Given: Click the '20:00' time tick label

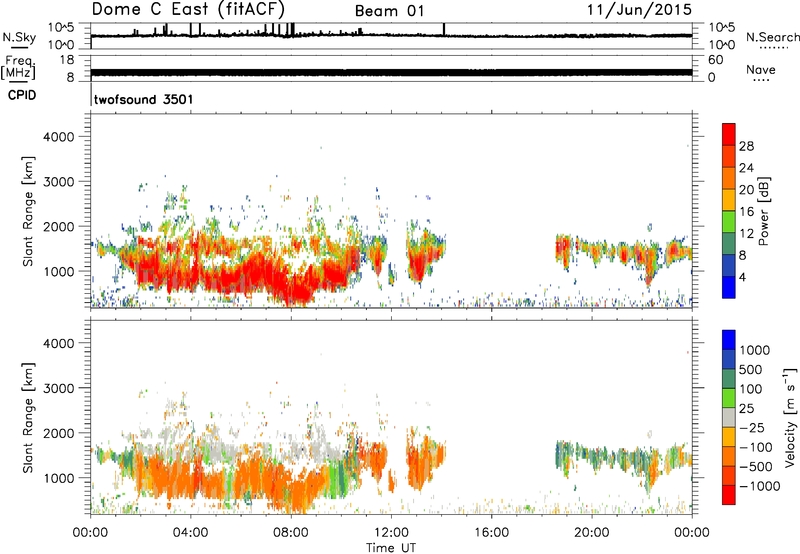Looking at the screenshot, I should [592, 533].
